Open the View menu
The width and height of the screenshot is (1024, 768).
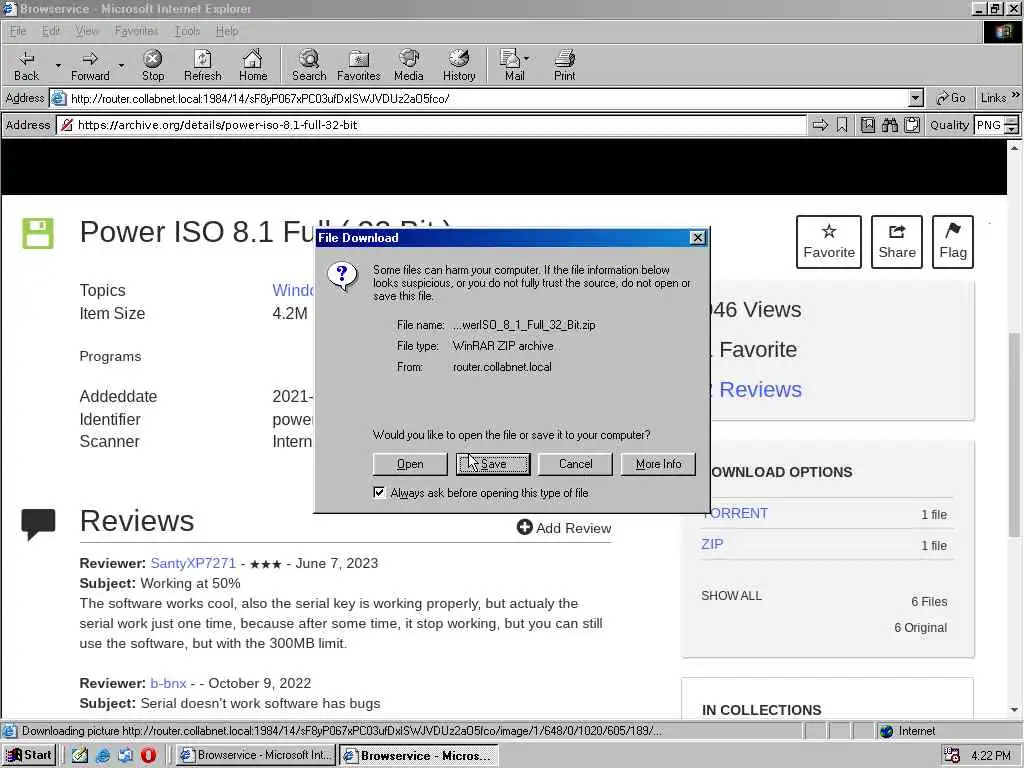pyautogui.click(x=87, y=31)
